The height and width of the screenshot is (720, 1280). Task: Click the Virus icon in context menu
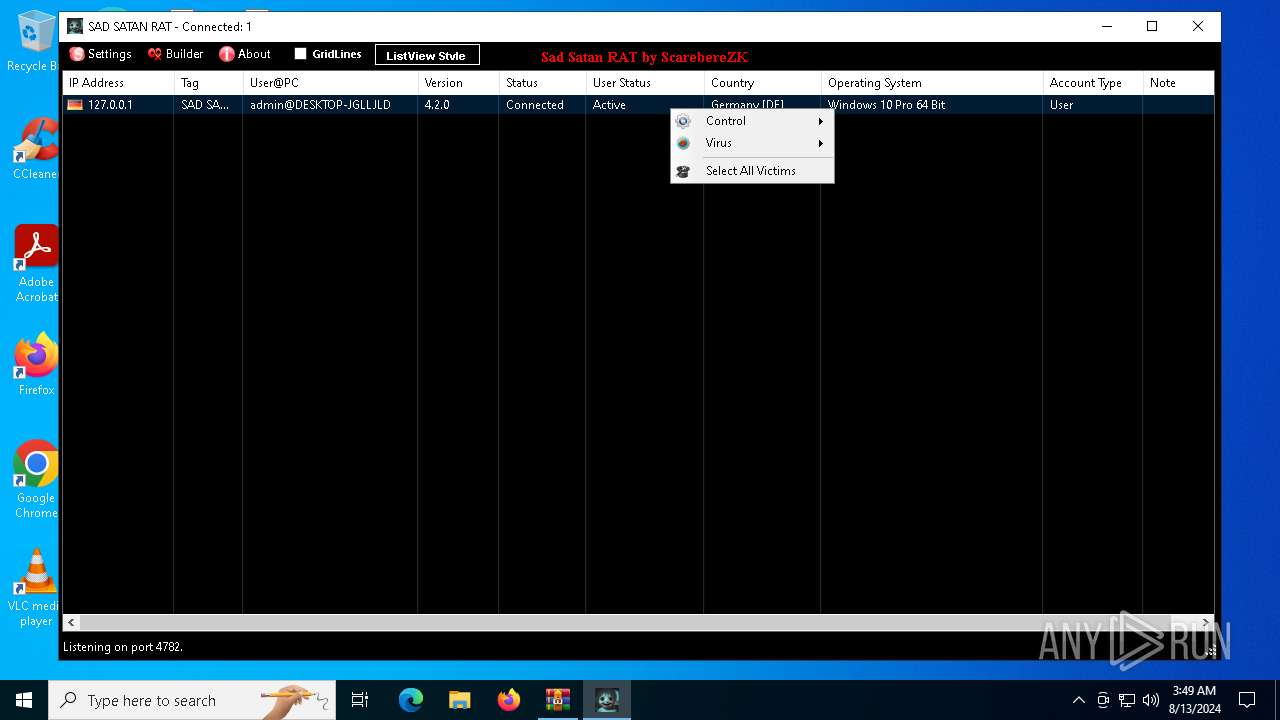click(683, 143)
